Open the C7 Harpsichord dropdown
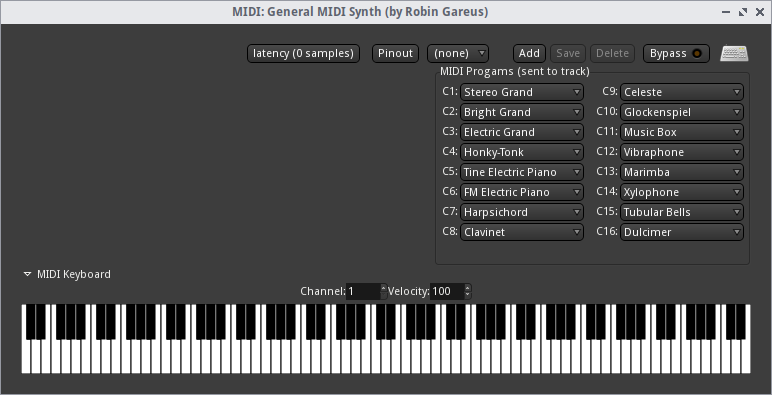772x395 pixels. pos(522,212)
